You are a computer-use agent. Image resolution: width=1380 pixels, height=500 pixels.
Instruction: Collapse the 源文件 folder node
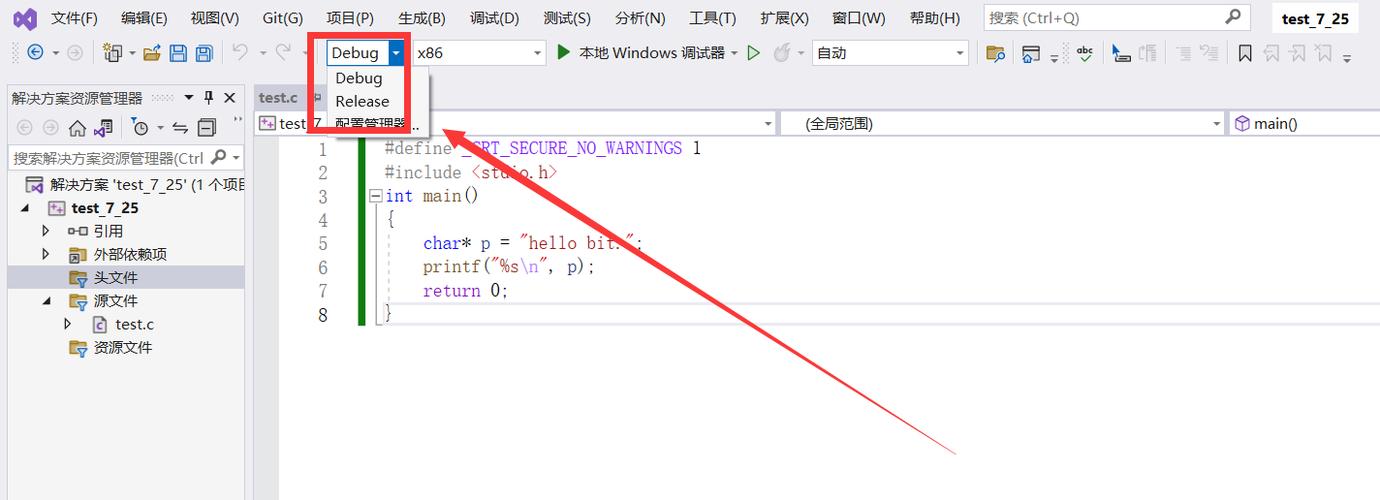click(x=46, y=300)
